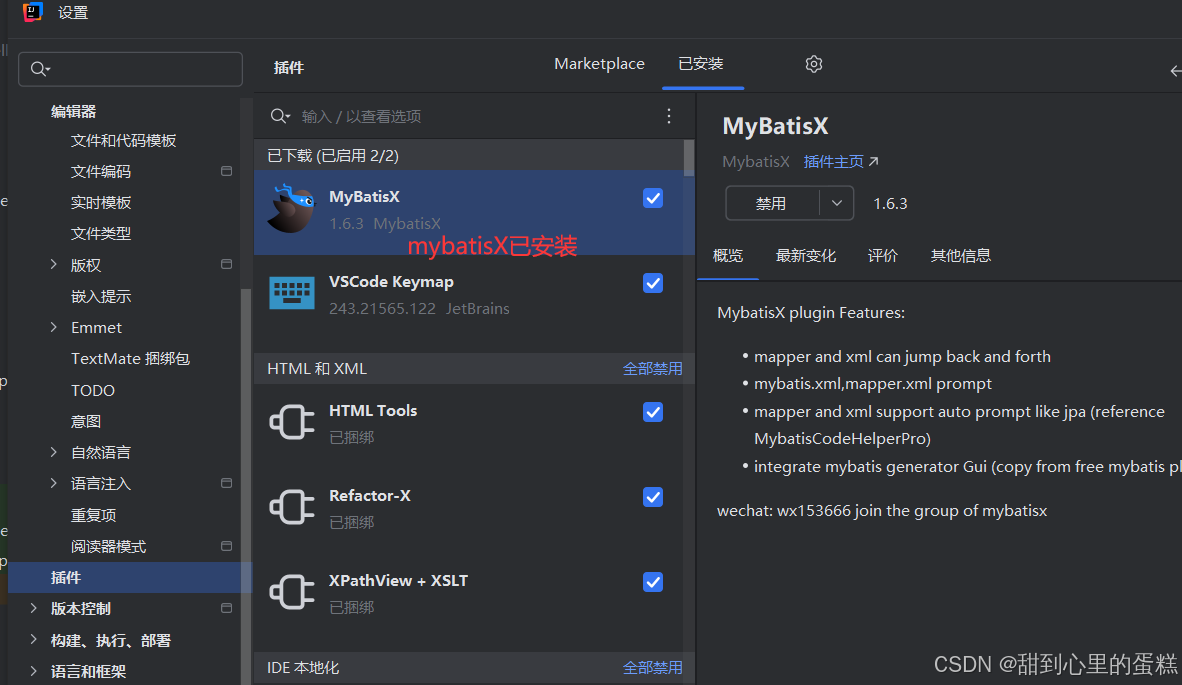Expand the 构建、执行、部署 section
This screenshot has width=1182, height=685.
(x=33, y=640)
